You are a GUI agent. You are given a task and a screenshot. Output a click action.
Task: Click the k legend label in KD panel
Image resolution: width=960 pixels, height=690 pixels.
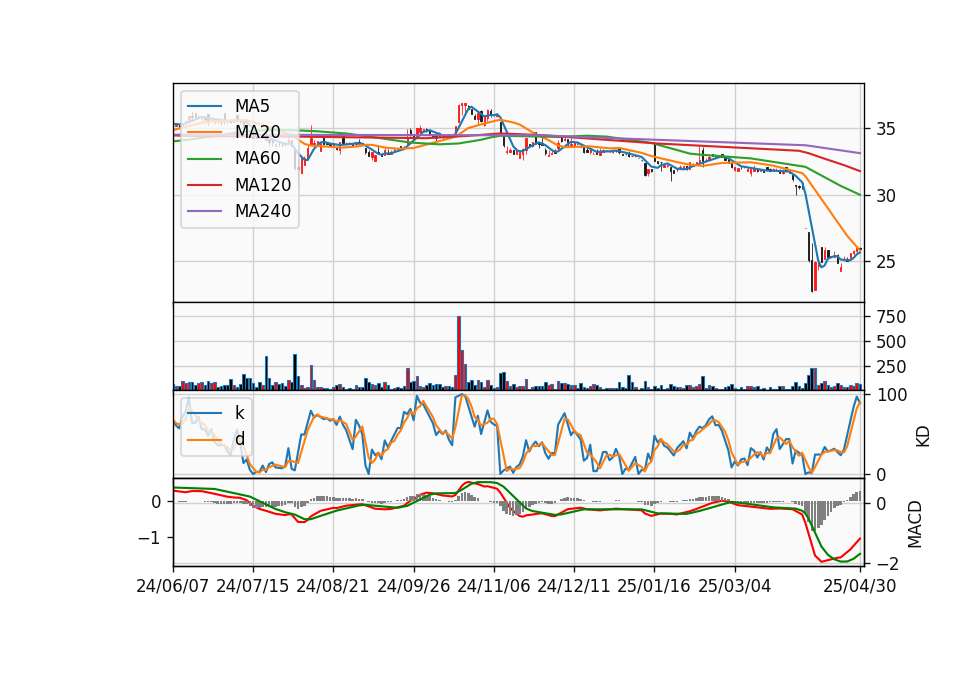239,413
